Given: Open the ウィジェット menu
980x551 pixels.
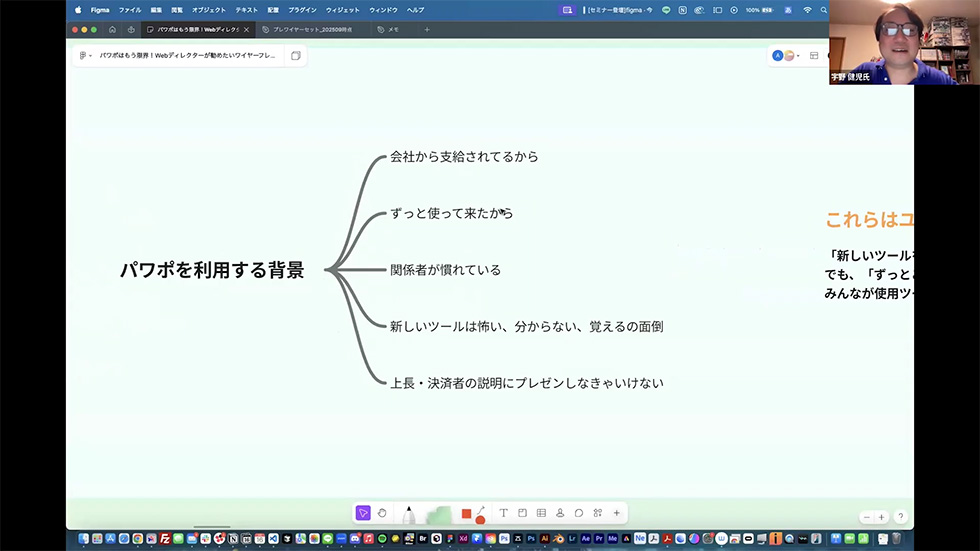Looking at the screenshot, I should pyautogui.click(x=342, y=10).
